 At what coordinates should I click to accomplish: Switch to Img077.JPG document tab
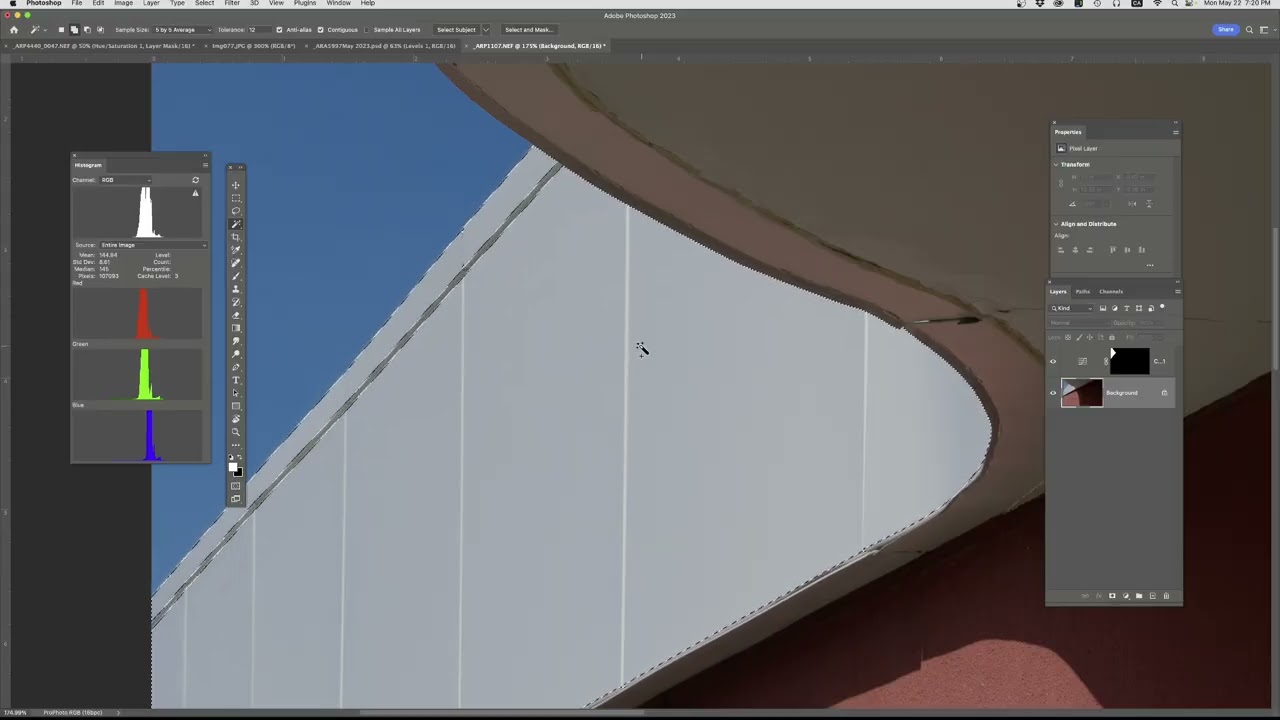coord(253,46)
